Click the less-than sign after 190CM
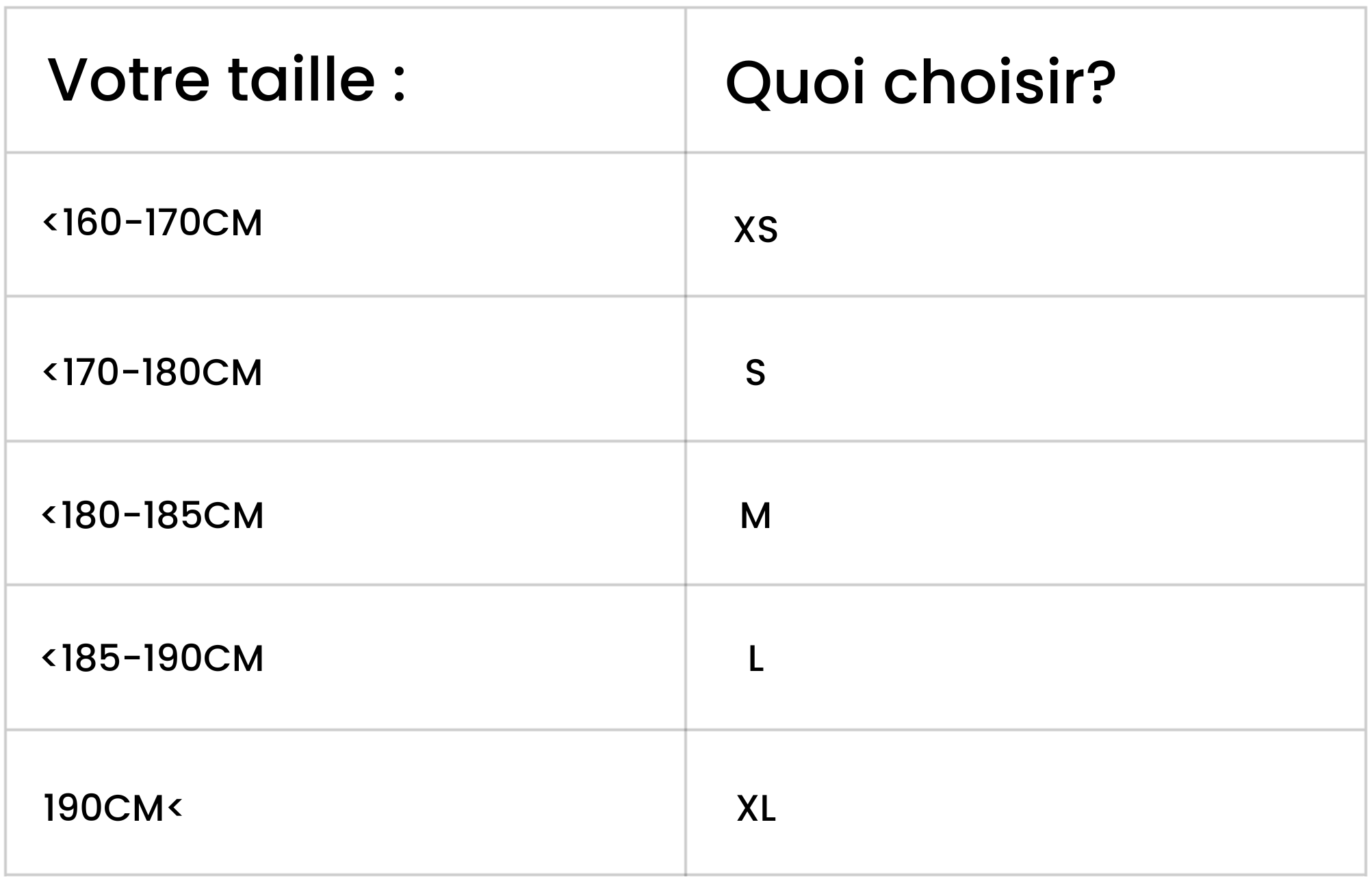The image size is (1372, 883). point(175,807)
